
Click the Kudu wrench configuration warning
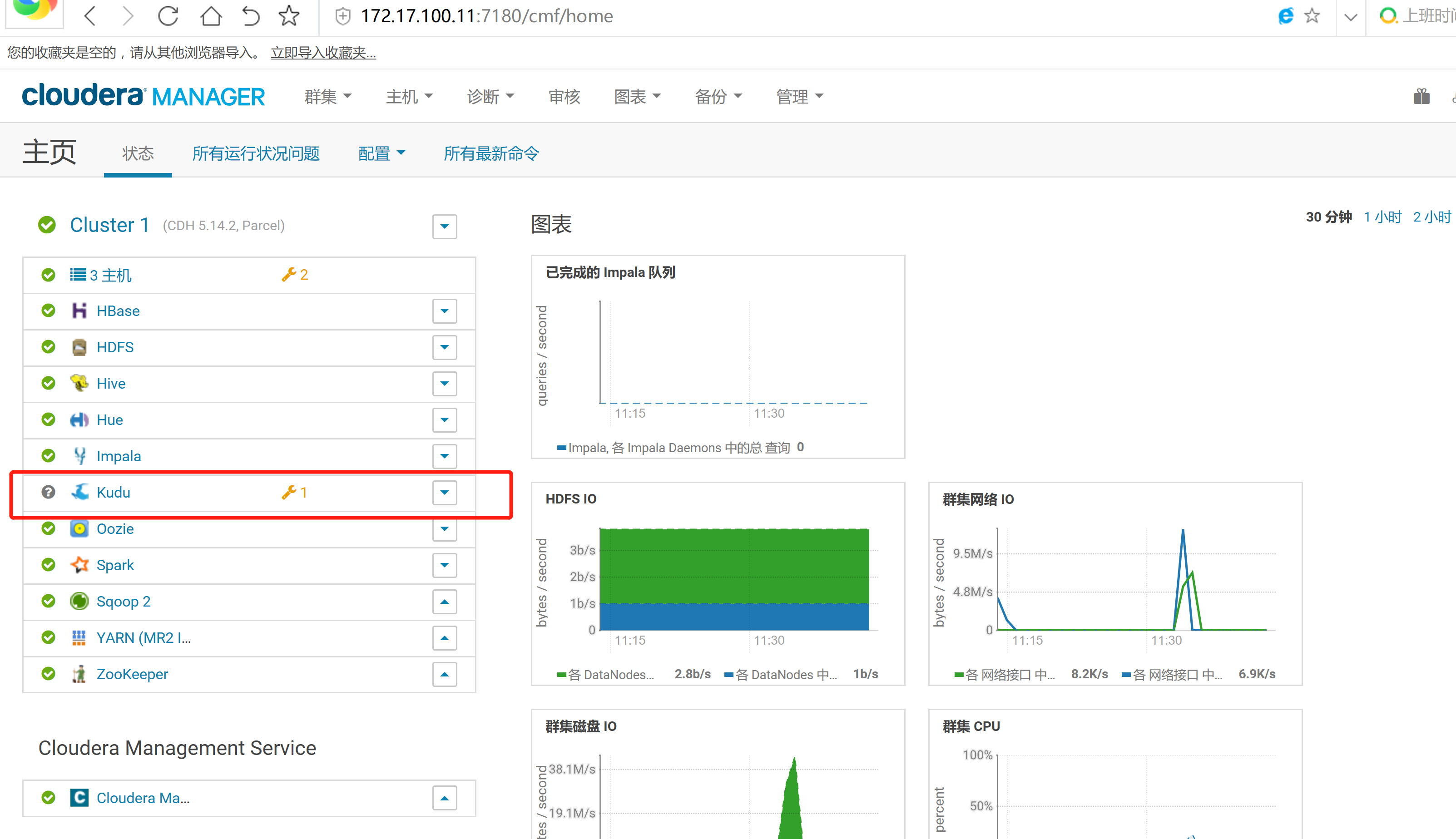[294, 492]
